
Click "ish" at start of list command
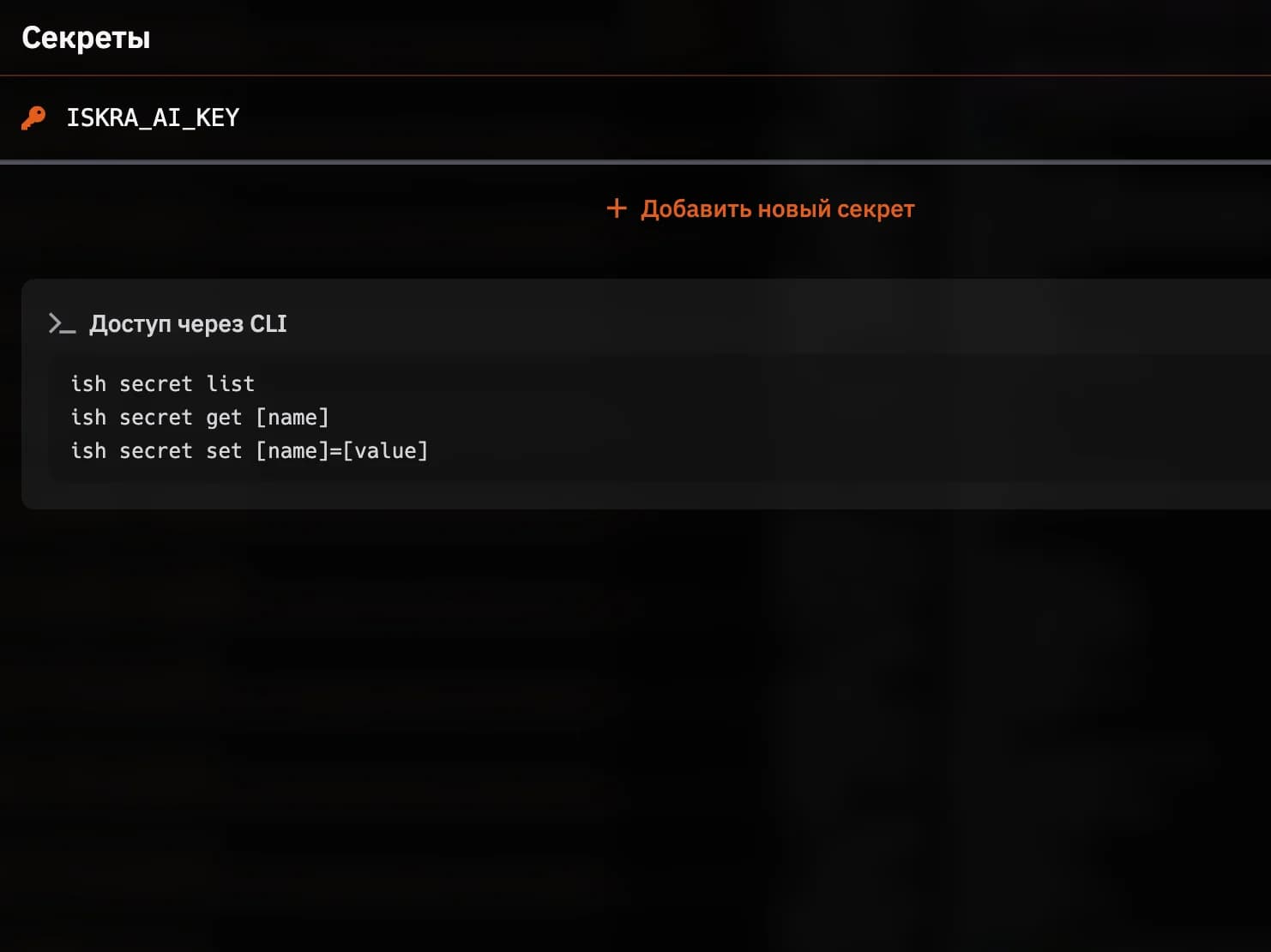coord(88,383)
